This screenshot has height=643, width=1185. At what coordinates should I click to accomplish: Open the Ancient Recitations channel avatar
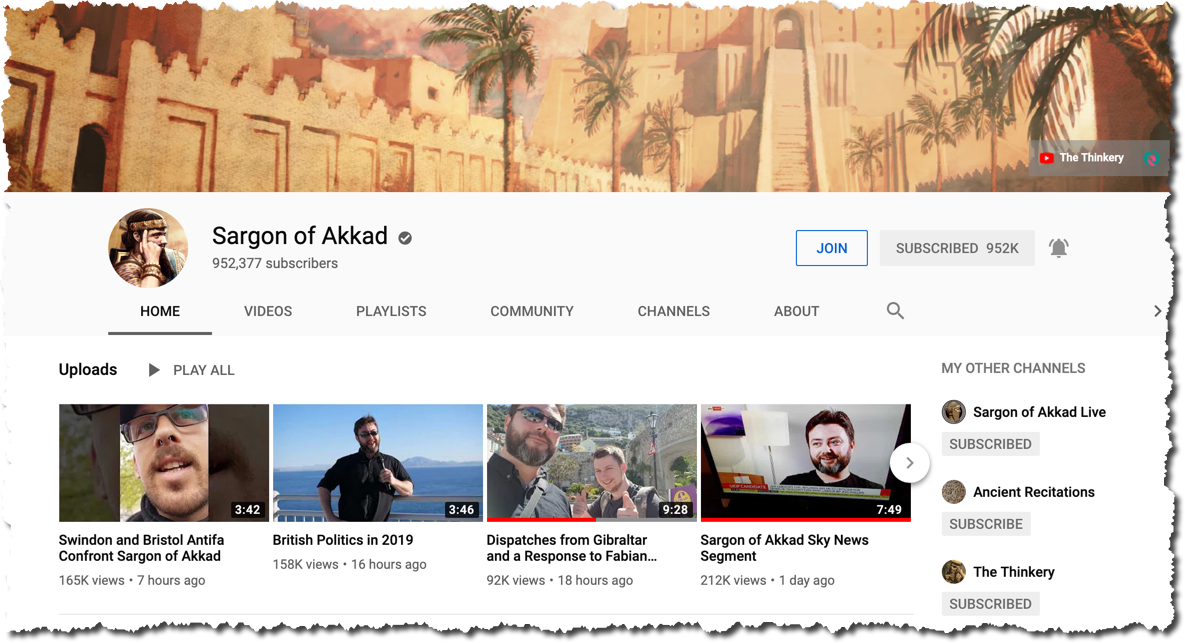(x=954, y=492)
